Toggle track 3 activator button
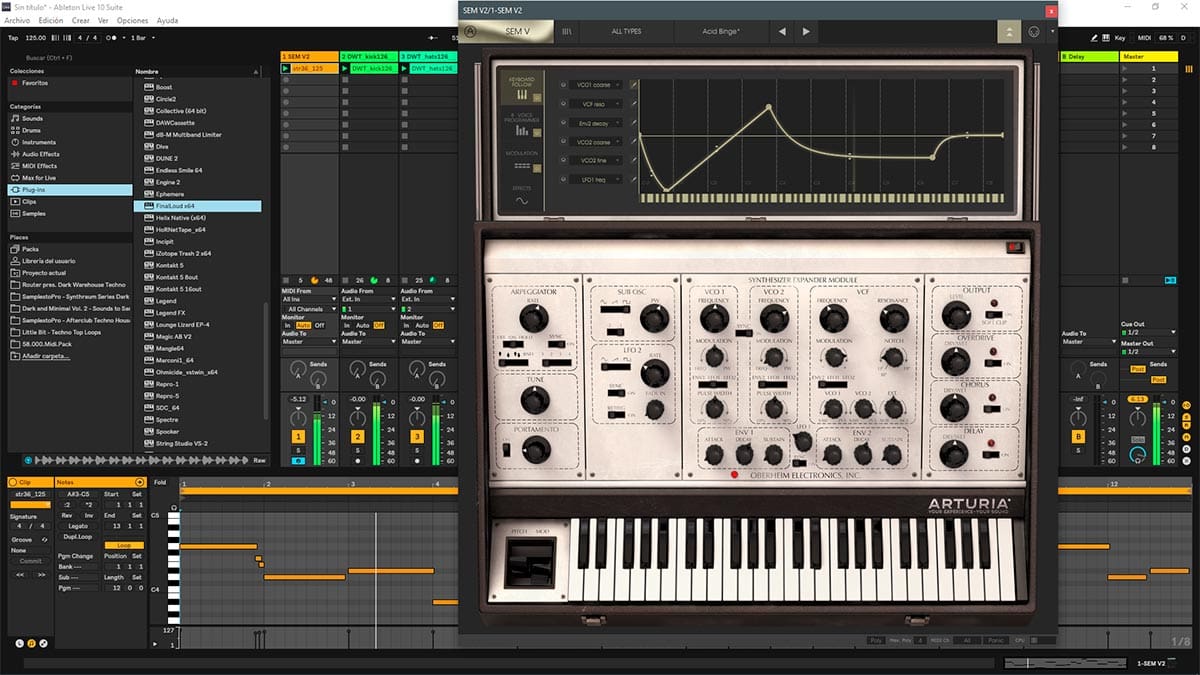The height and width of the screenshot is (675, 1200). click(x=416, y=437)
